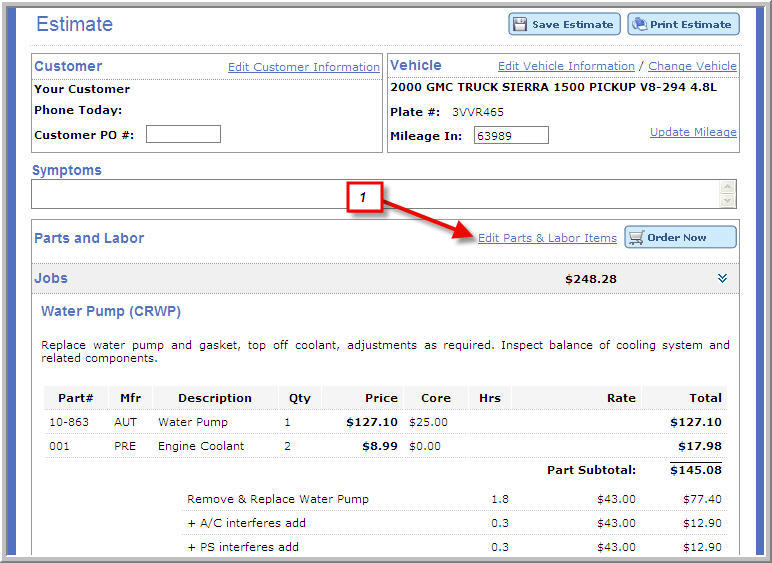Click the Mileage In field showing 63989
The height and width of the screenshot is (563, 772).
tap(511, 136)
